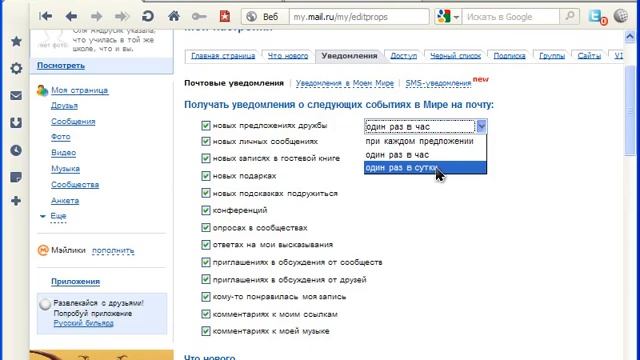Open the Сайты tab
640x360 pixels.
pos(589,56)
